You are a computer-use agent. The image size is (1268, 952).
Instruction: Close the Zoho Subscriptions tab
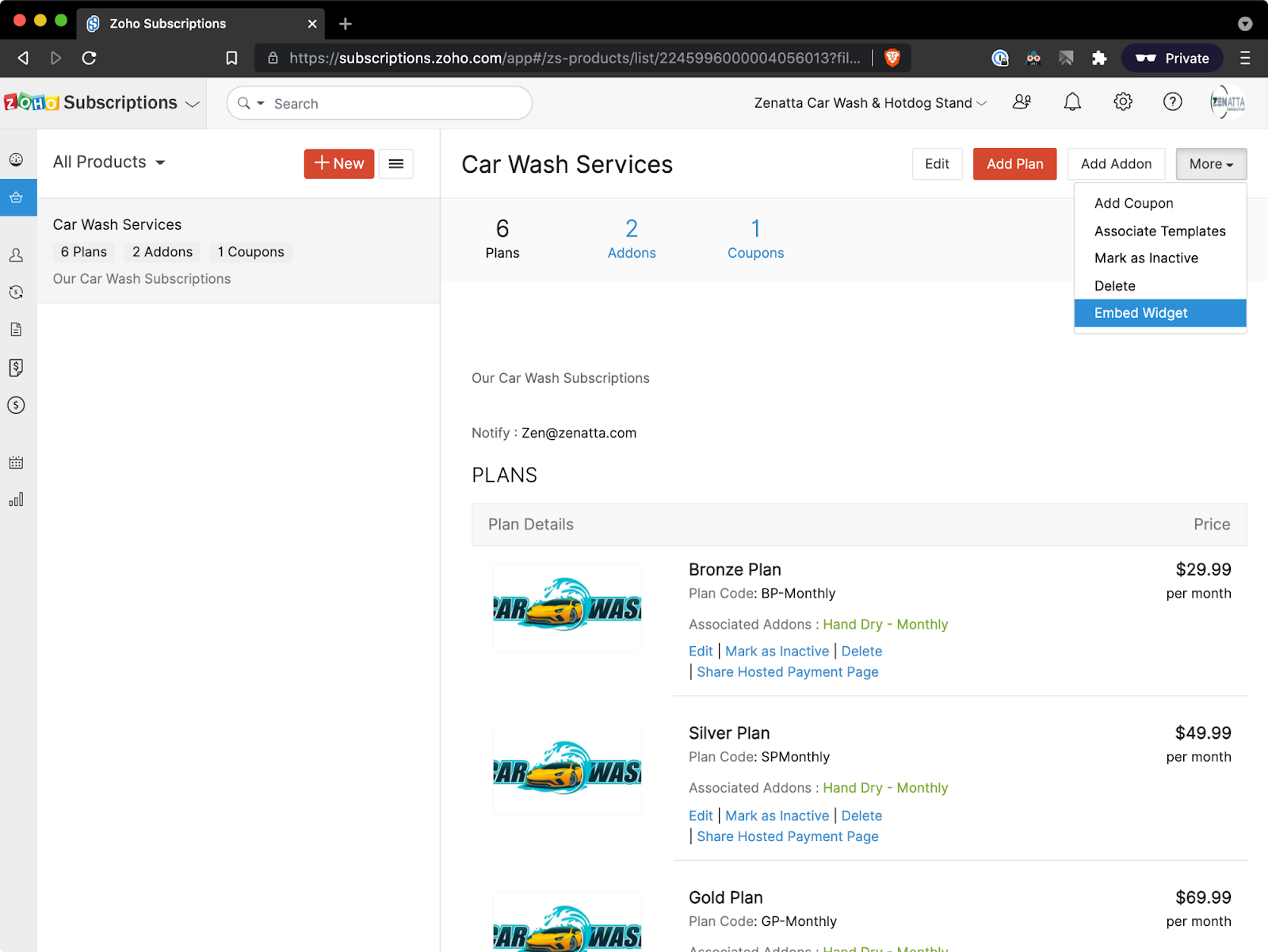312,24
